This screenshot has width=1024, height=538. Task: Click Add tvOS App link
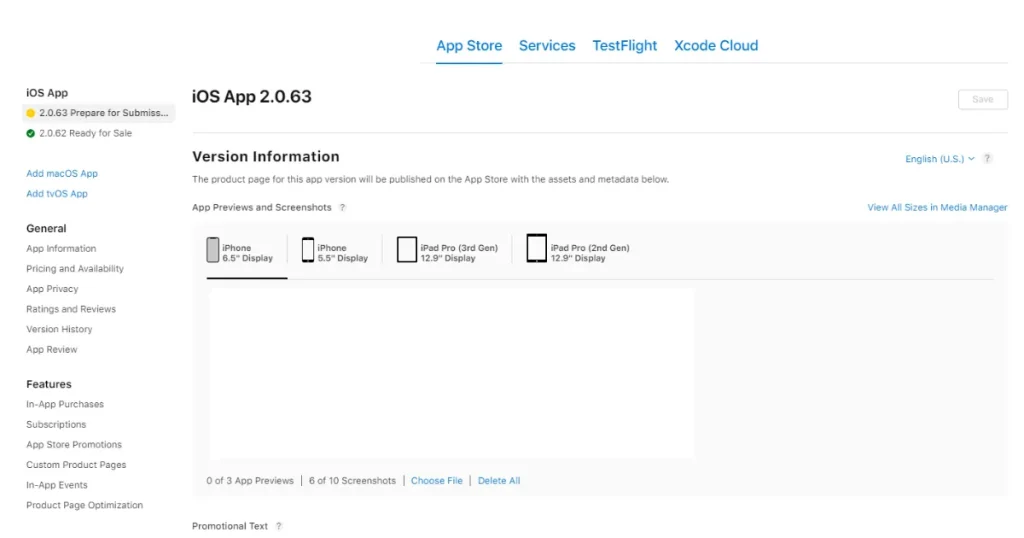pos(57,194)
